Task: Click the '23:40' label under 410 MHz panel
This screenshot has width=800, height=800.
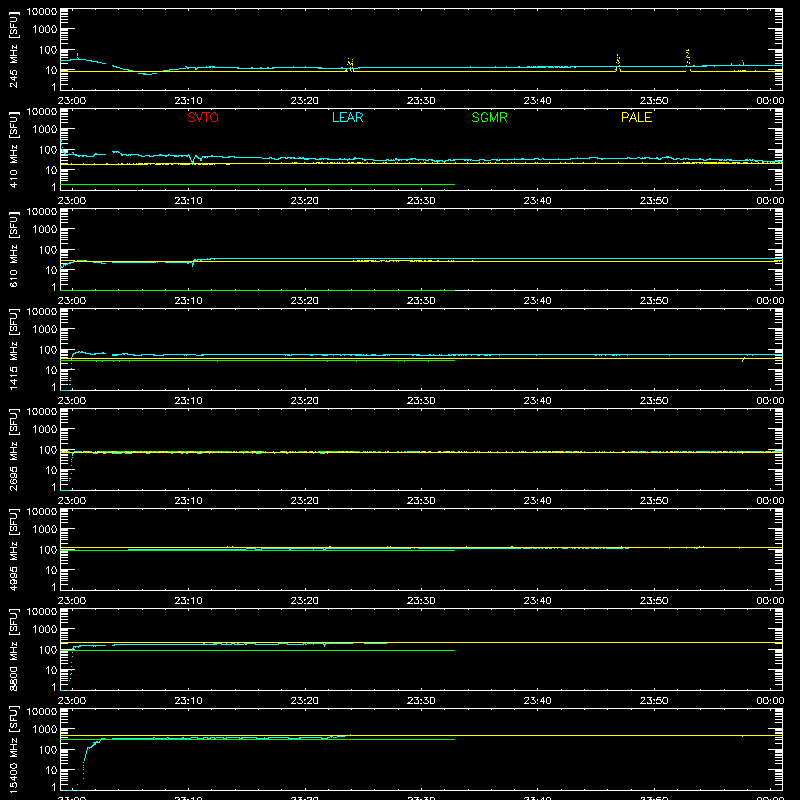Action: pyautogui.click(x=537, y=201)
